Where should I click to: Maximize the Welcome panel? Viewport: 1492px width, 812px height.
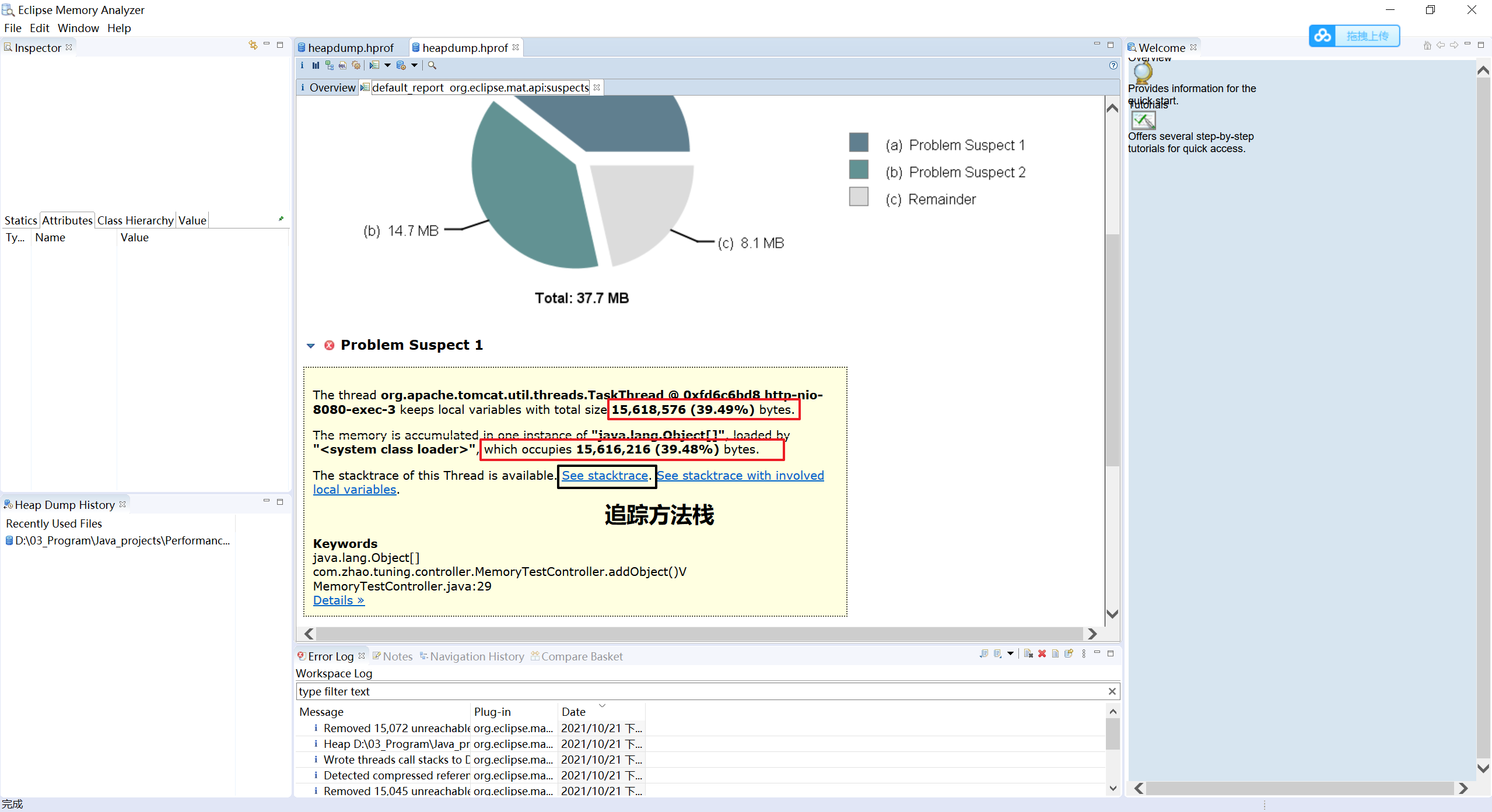click(1481, 44)
